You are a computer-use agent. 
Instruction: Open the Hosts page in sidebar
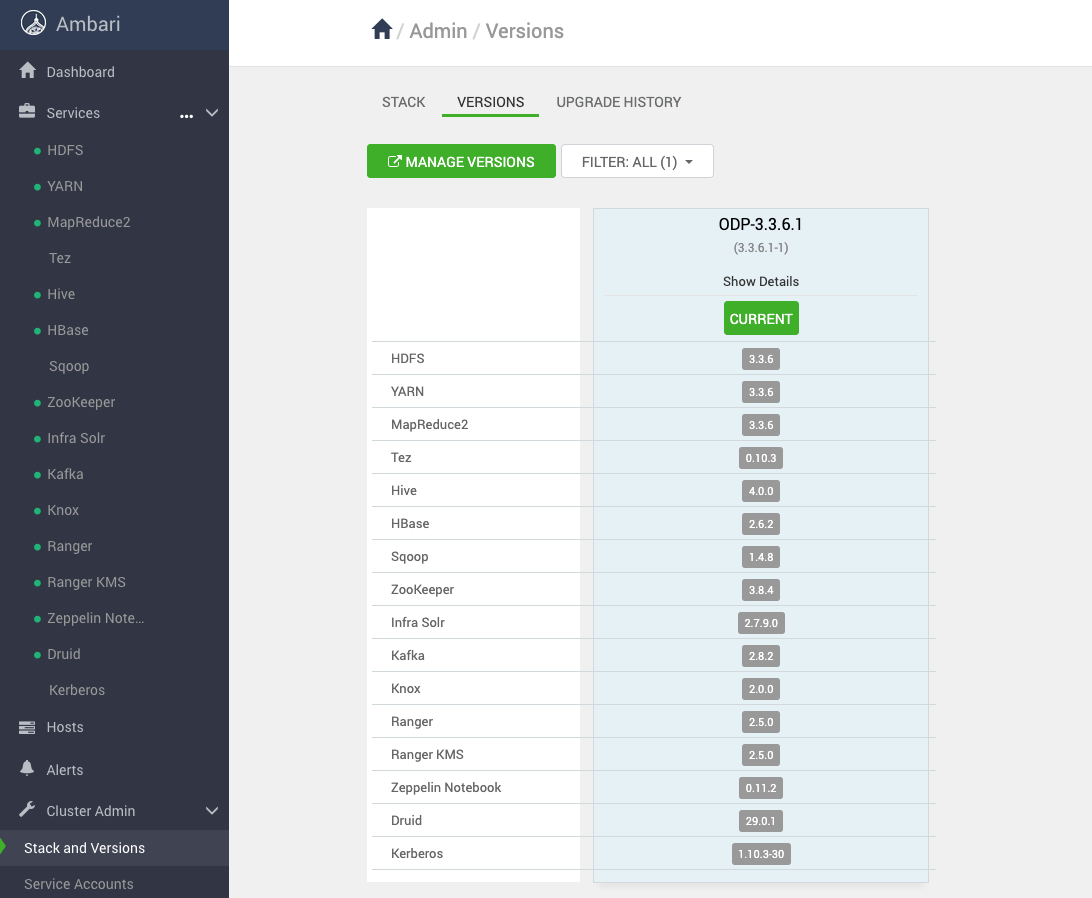pyautogui.click(x=65, y=727)
